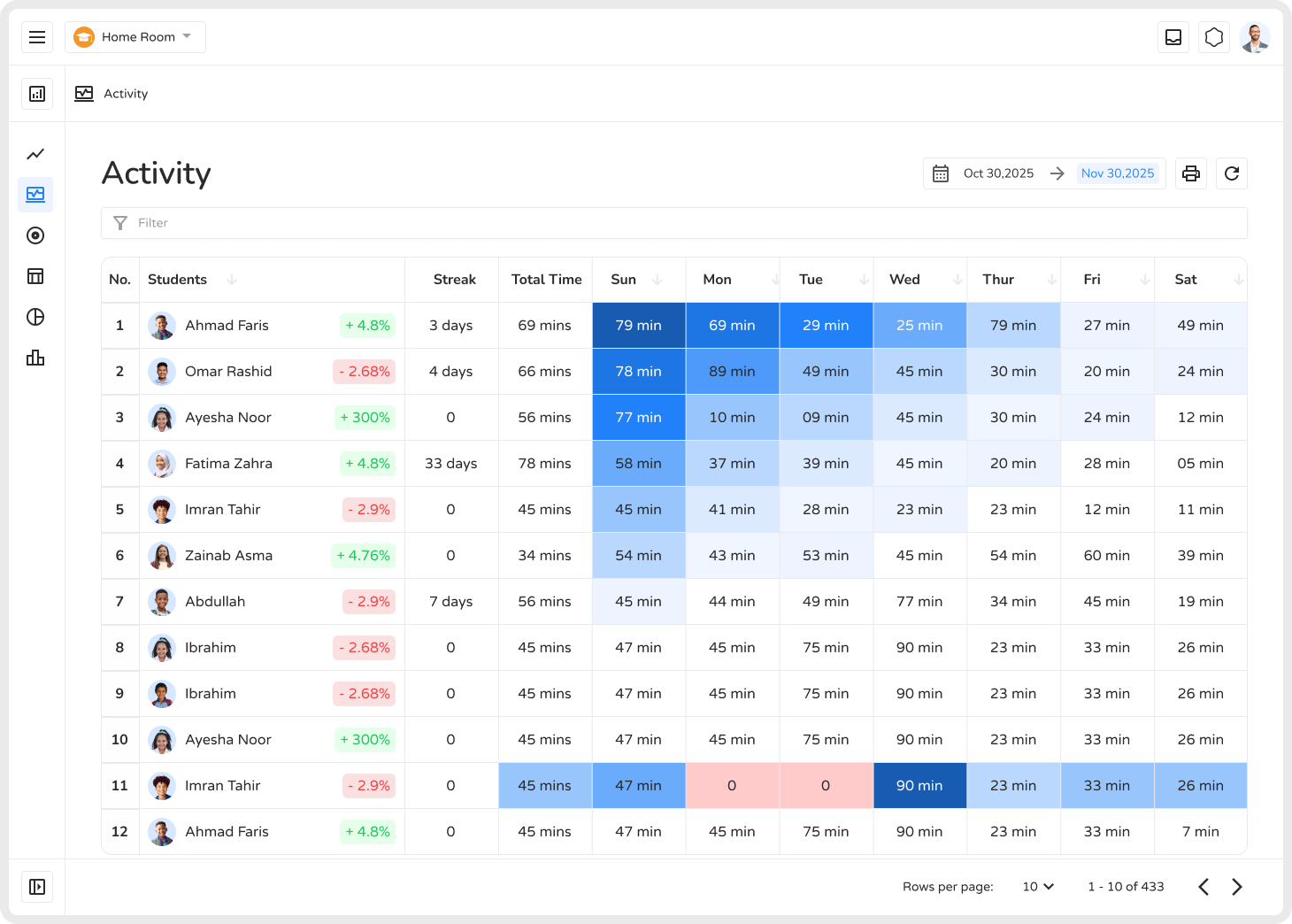Open the bar chart sidebar icon
The height and width of the screenshot is (924, 1292).
(x=35, y=358)
